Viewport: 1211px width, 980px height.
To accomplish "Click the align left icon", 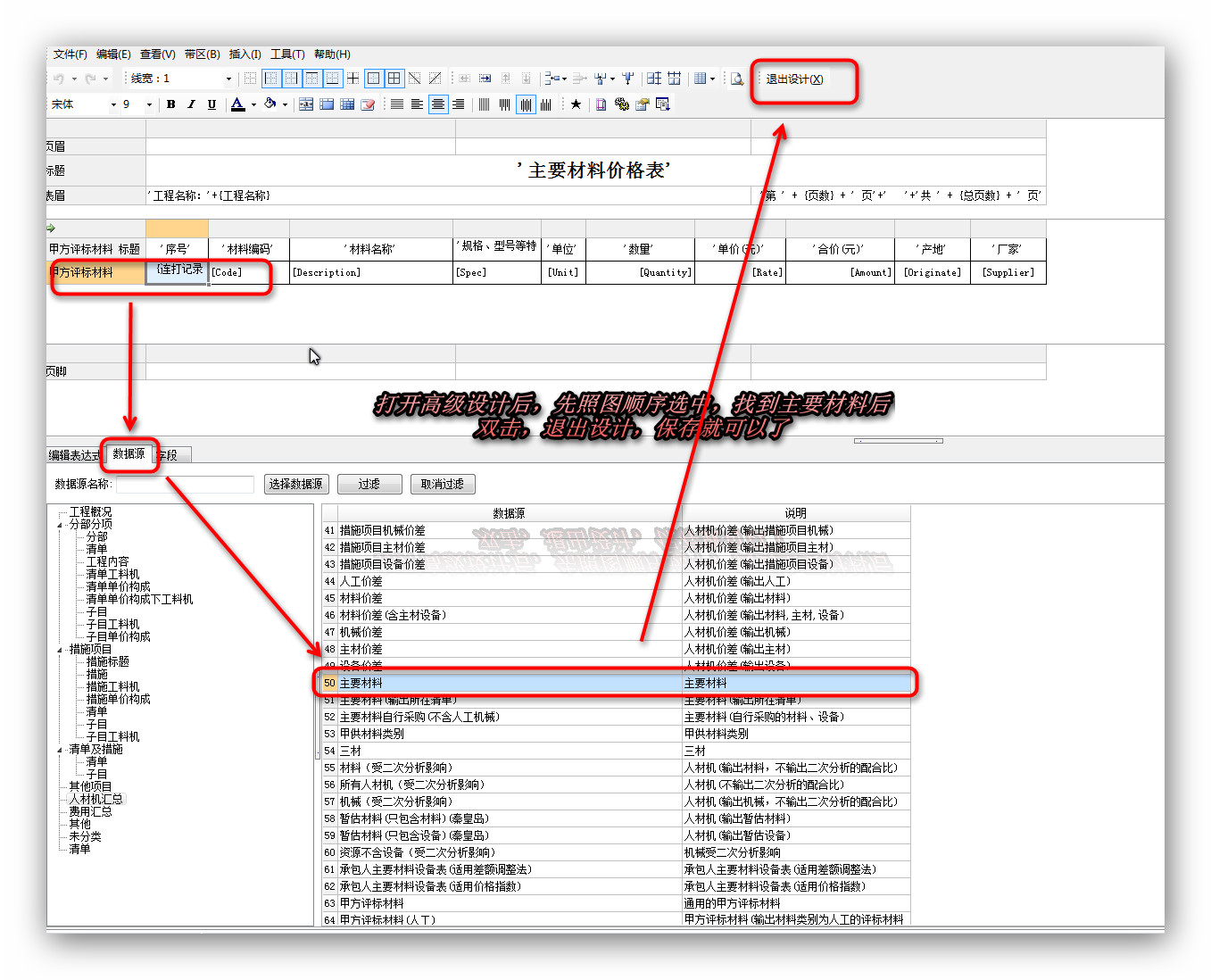I will (x=418, y=104).
